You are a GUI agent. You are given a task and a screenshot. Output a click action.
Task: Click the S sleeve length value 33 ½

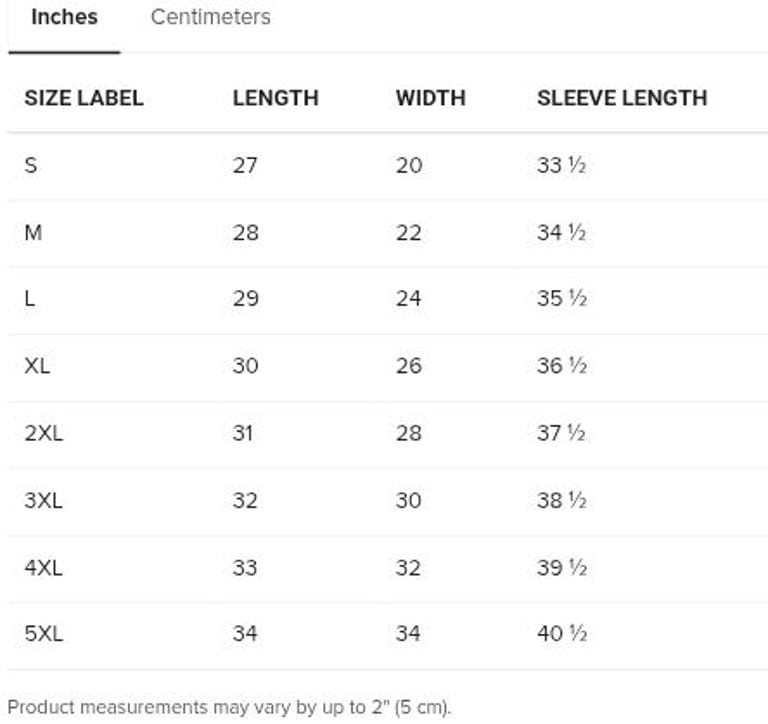561,165
